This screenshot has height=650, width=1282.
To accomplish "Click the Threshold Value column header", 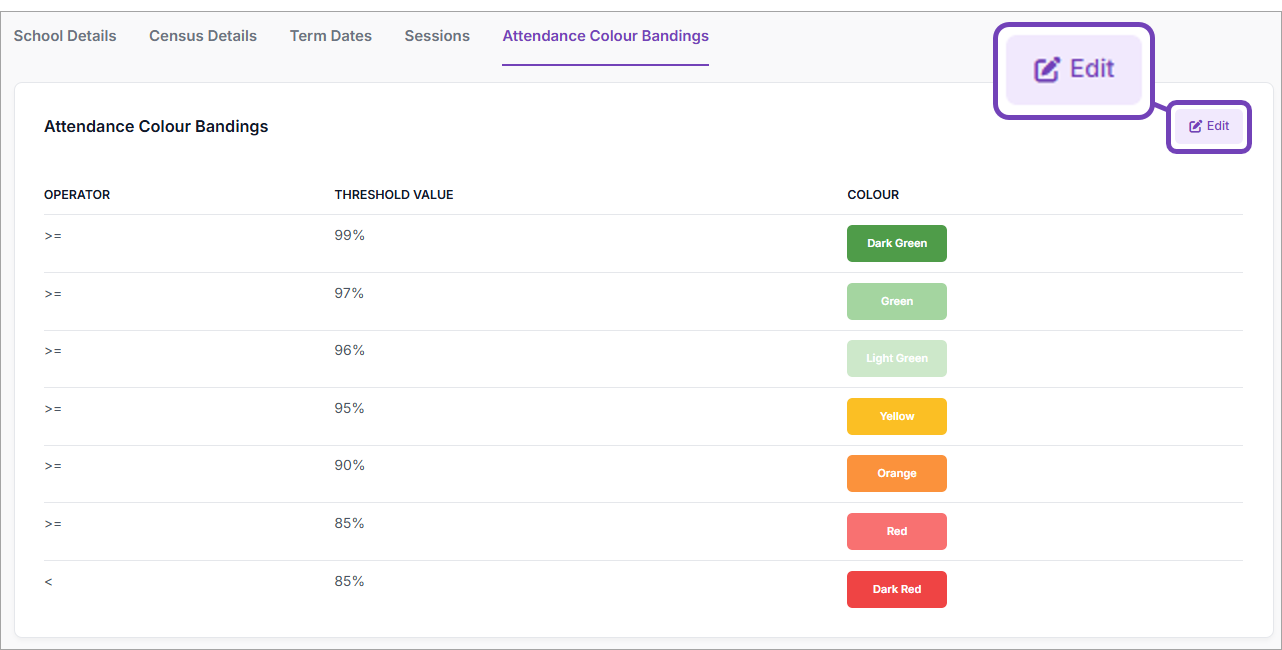I will (x=394, y=195).
